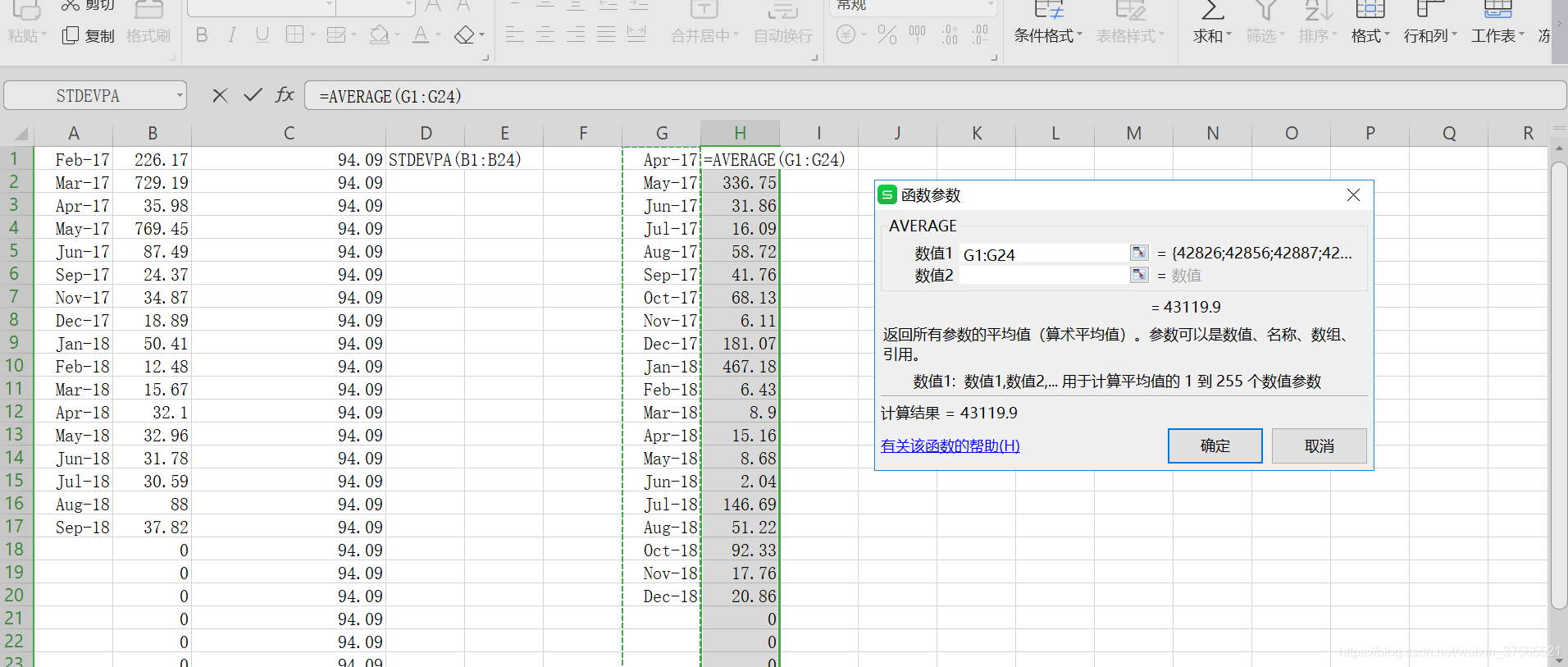
Task: Click the cell borders icon
Action: coord(294,34)
